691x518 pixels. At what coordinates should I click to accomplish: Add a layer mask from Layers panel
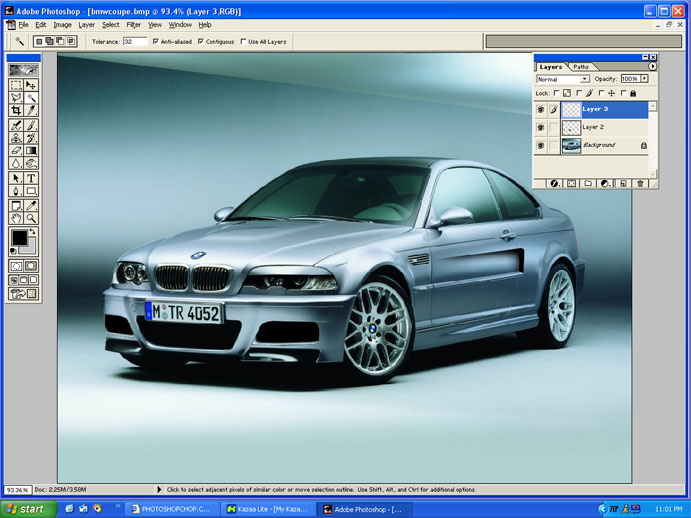[x=572, y=184]
